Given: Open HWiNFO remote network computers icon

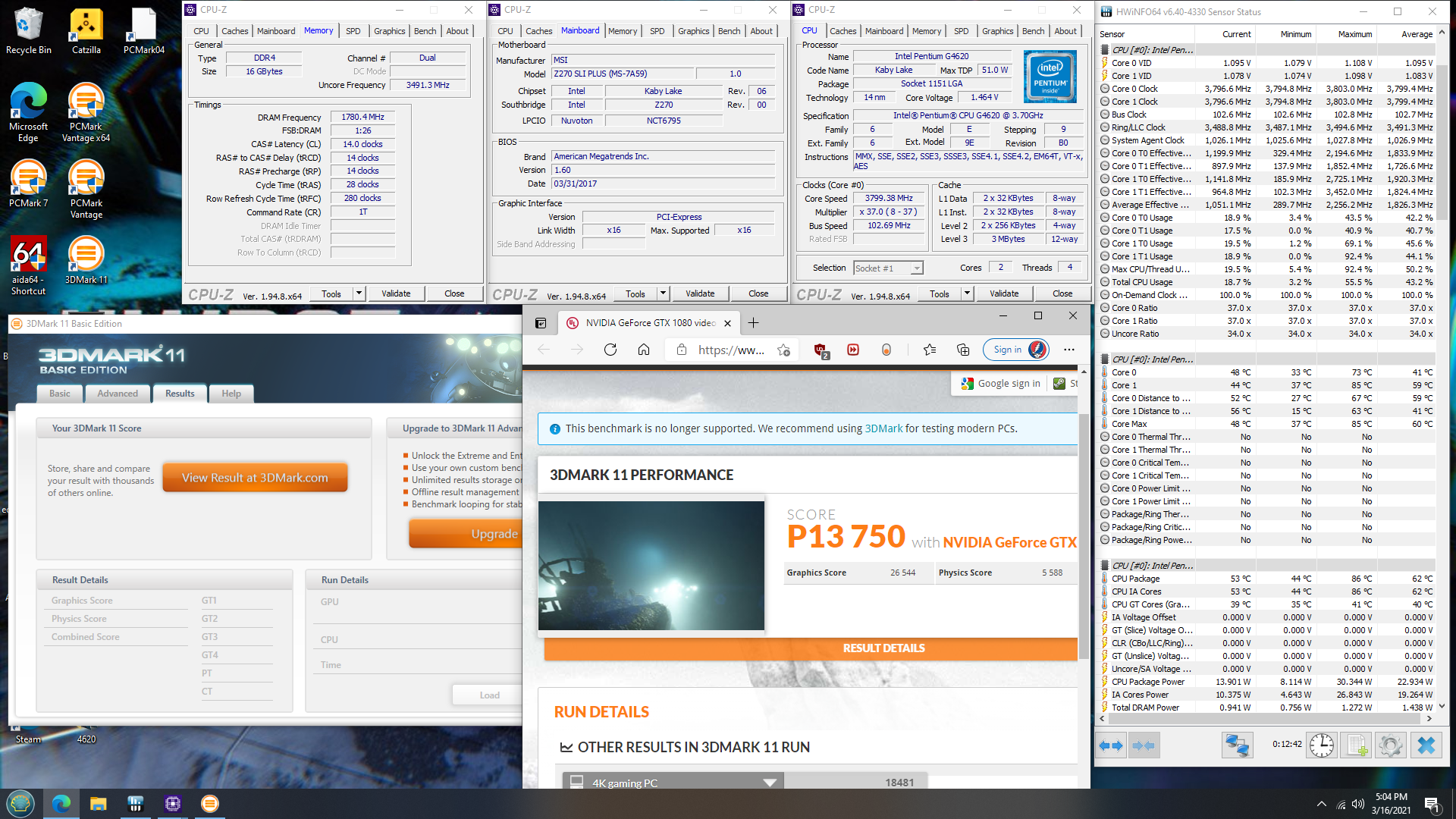Looking at the screenshot, I should click(1237, 745).
